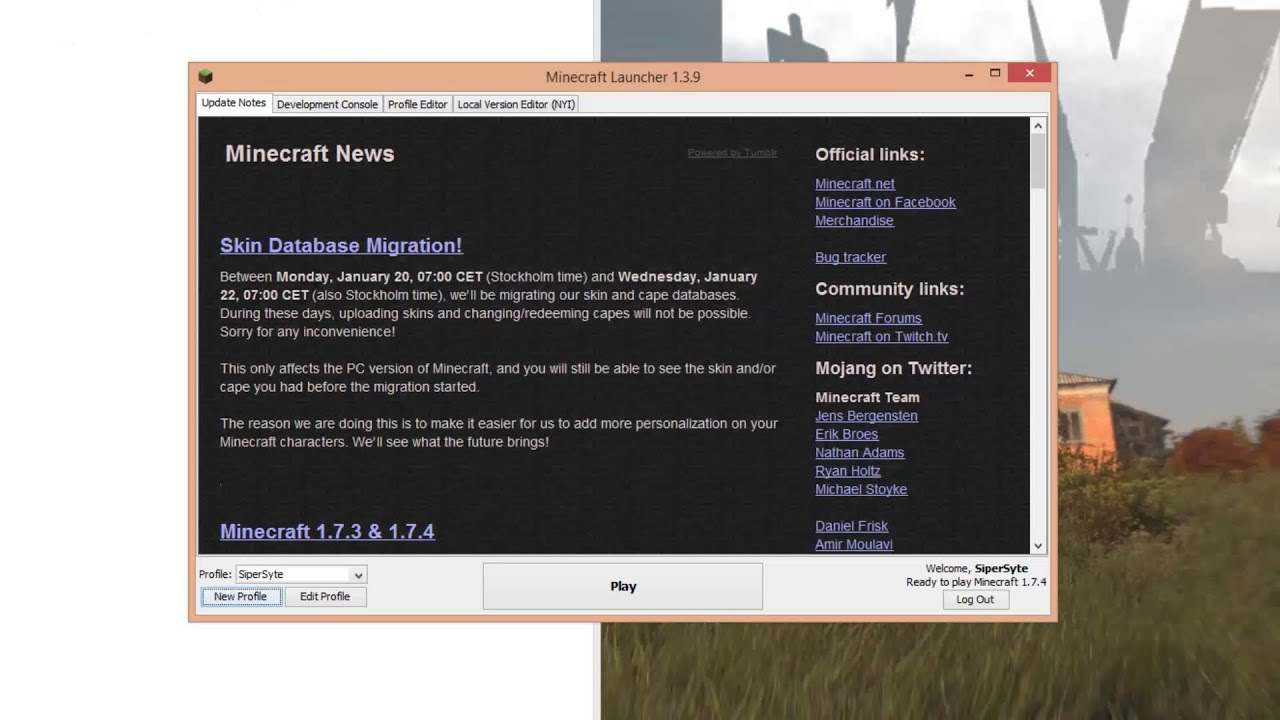Click the Minecraft News heading

pyautogui.click(x=310, y=154)
